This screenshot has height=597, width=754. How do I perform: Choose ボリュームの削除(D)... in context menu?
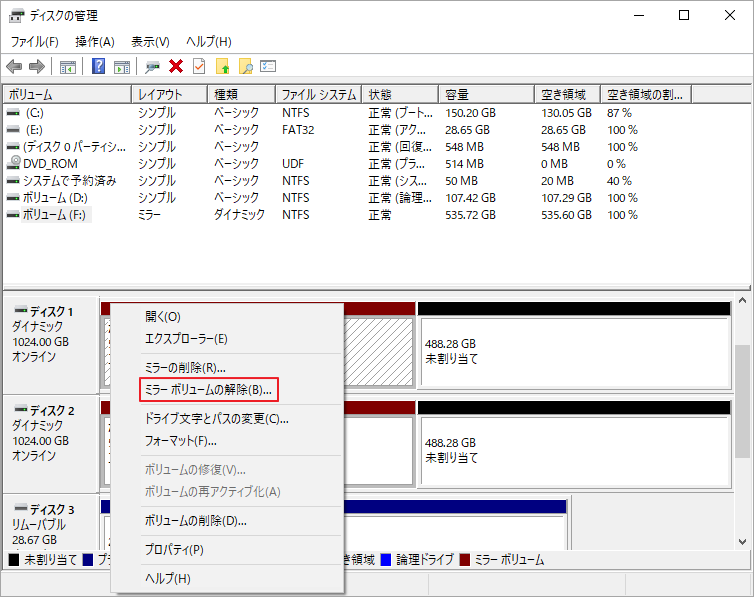point(227,521)
